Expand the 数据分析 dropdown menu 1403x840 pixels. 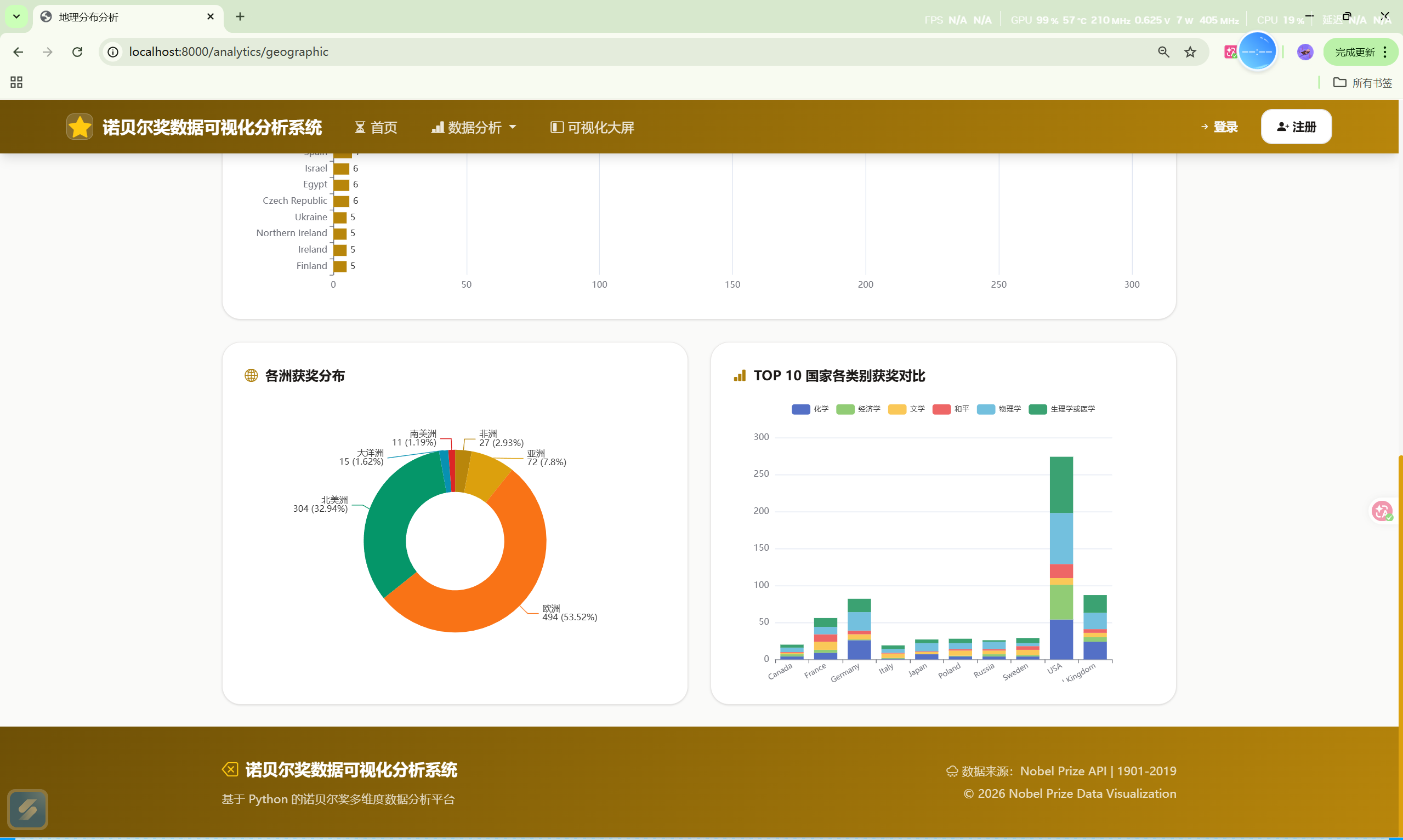(x=474, y=127)
